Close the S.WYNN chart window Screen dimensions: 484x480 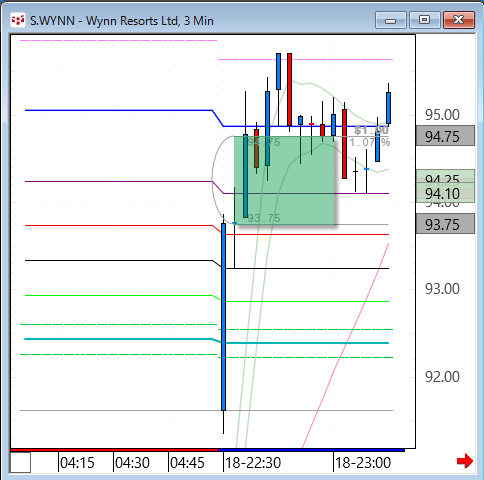459,20
